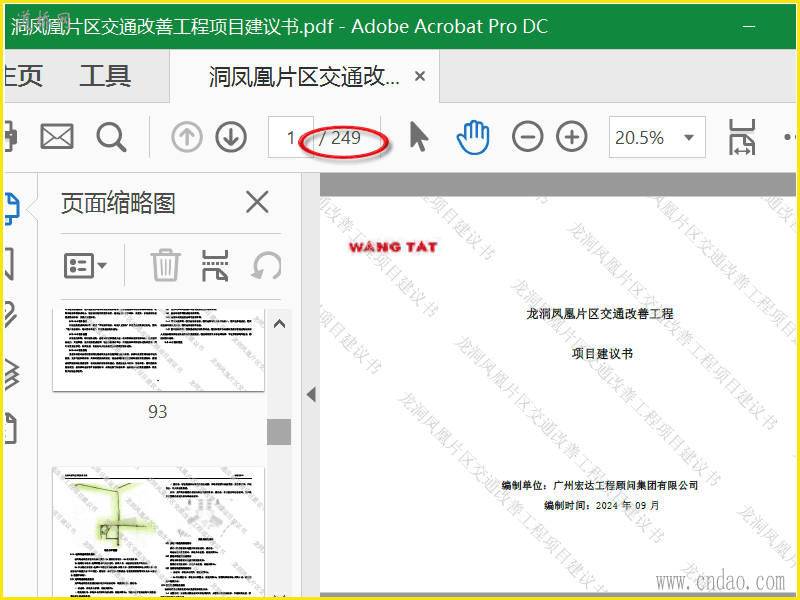Click the 编制时间: 2024 年 09 月 text

point(602,505)
